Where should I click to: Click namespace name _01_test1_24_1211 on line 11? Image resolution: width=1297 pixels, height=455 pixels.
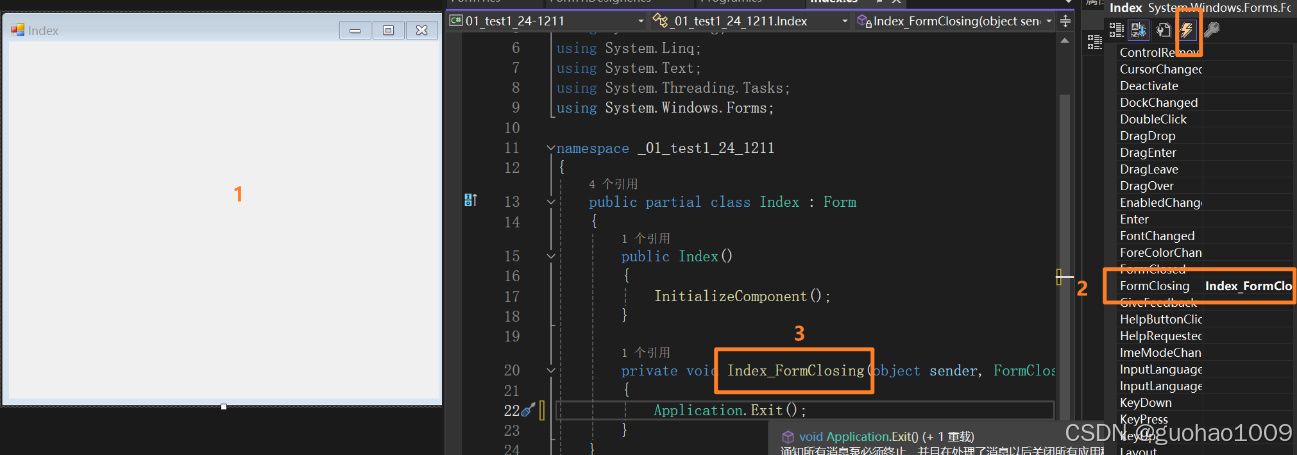coord(706,148)
